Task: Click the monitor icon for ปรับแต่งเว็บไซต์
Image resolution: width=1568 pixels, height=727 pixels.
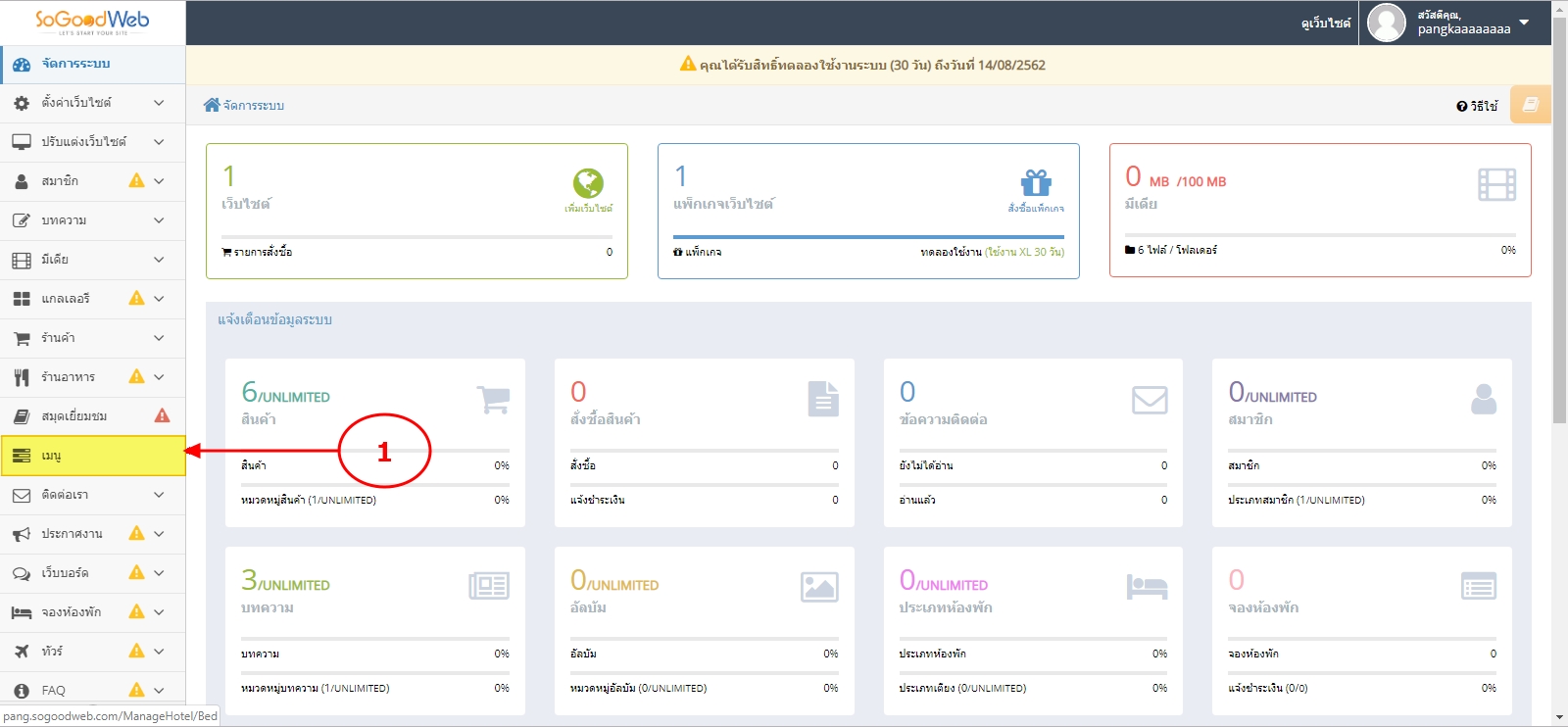Action: click(x=22, y=142)
